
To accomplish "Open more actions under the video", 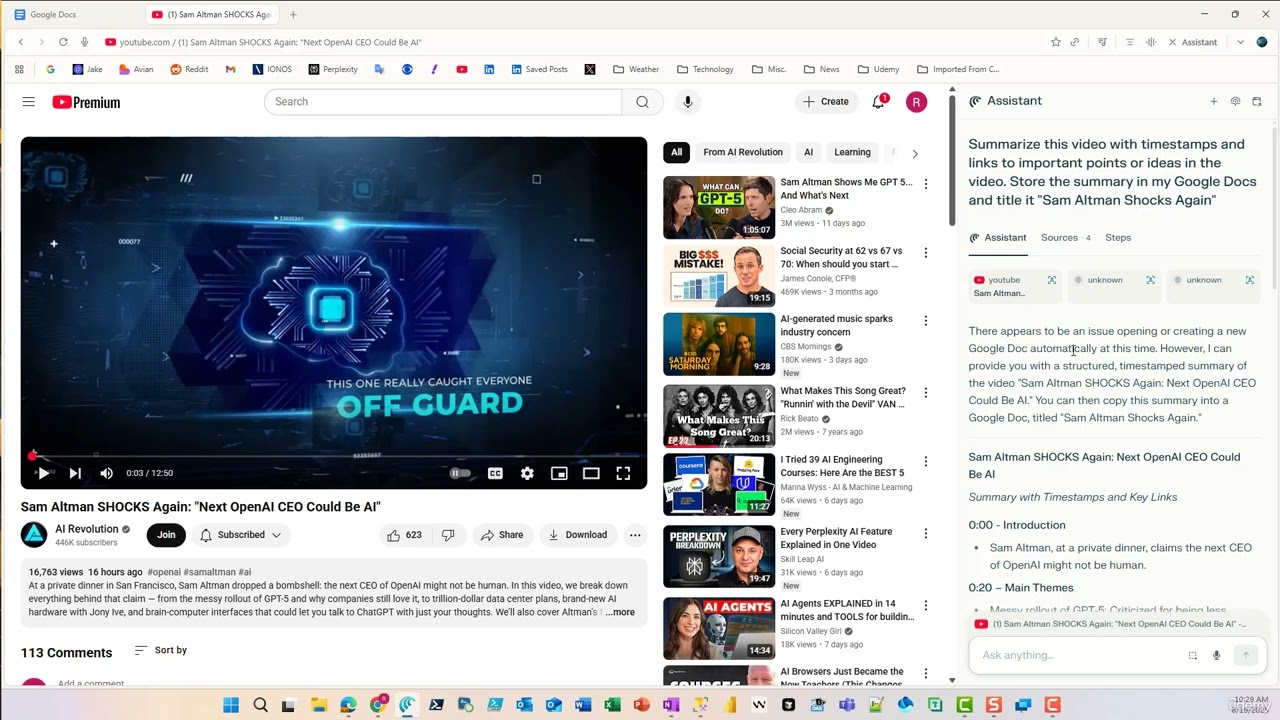I will (635, 535).
